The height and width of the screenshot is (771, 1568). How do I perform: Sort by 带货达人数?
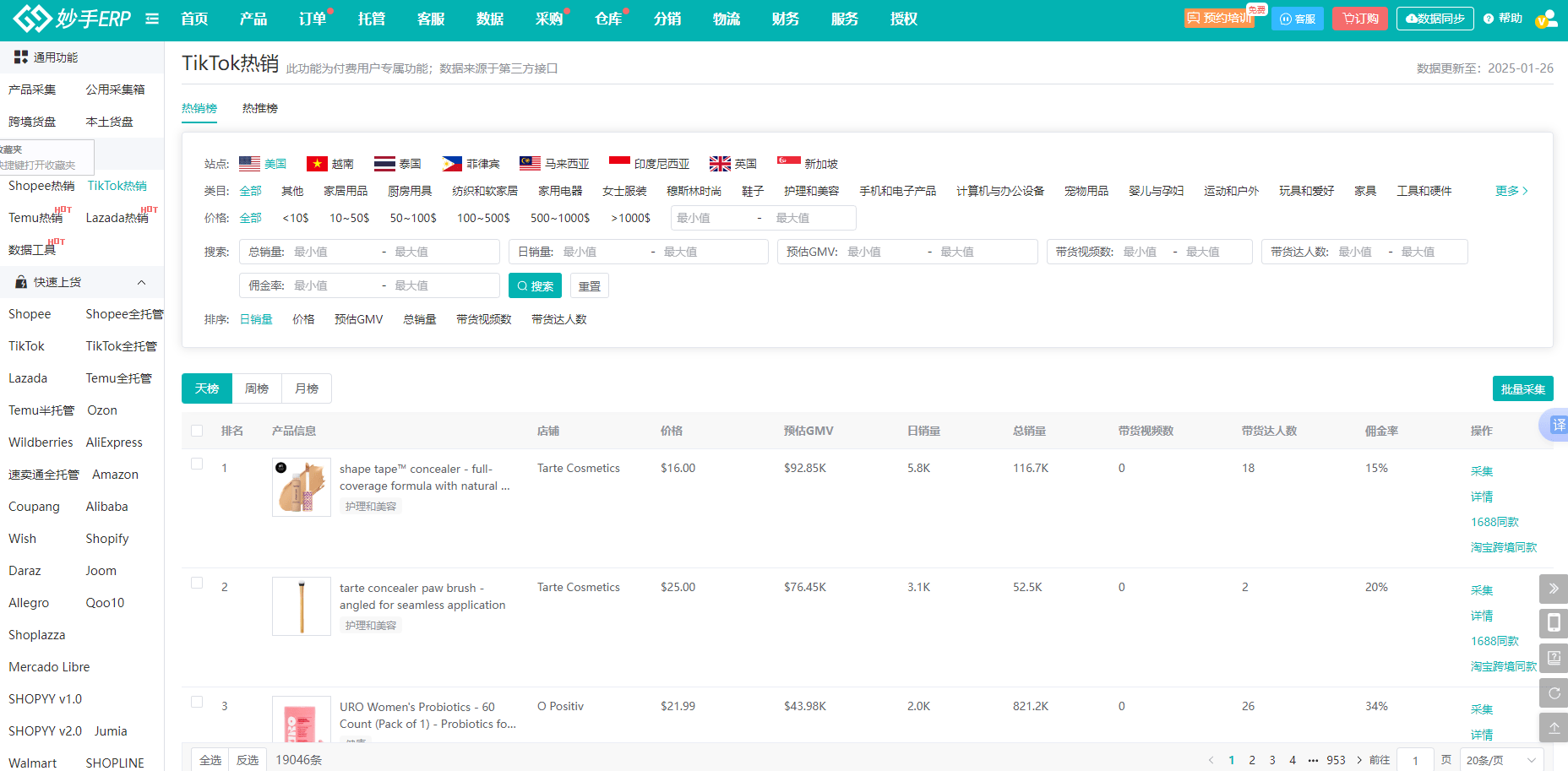pyautogui.click(x=558, y=319)
